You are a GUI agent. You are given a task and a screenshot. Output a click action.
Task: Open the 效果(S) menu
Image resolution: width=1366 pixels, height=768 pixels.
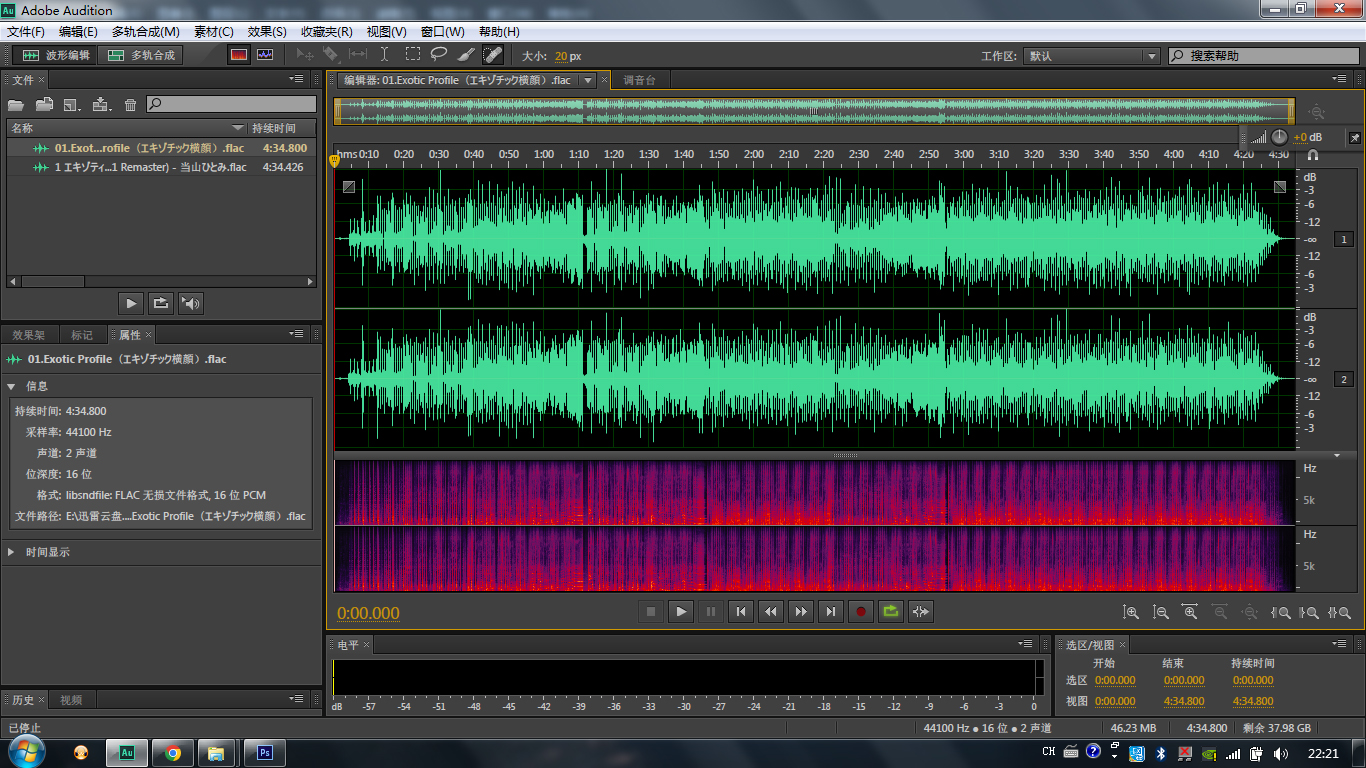pyautogui.click(x=267, y=32)
